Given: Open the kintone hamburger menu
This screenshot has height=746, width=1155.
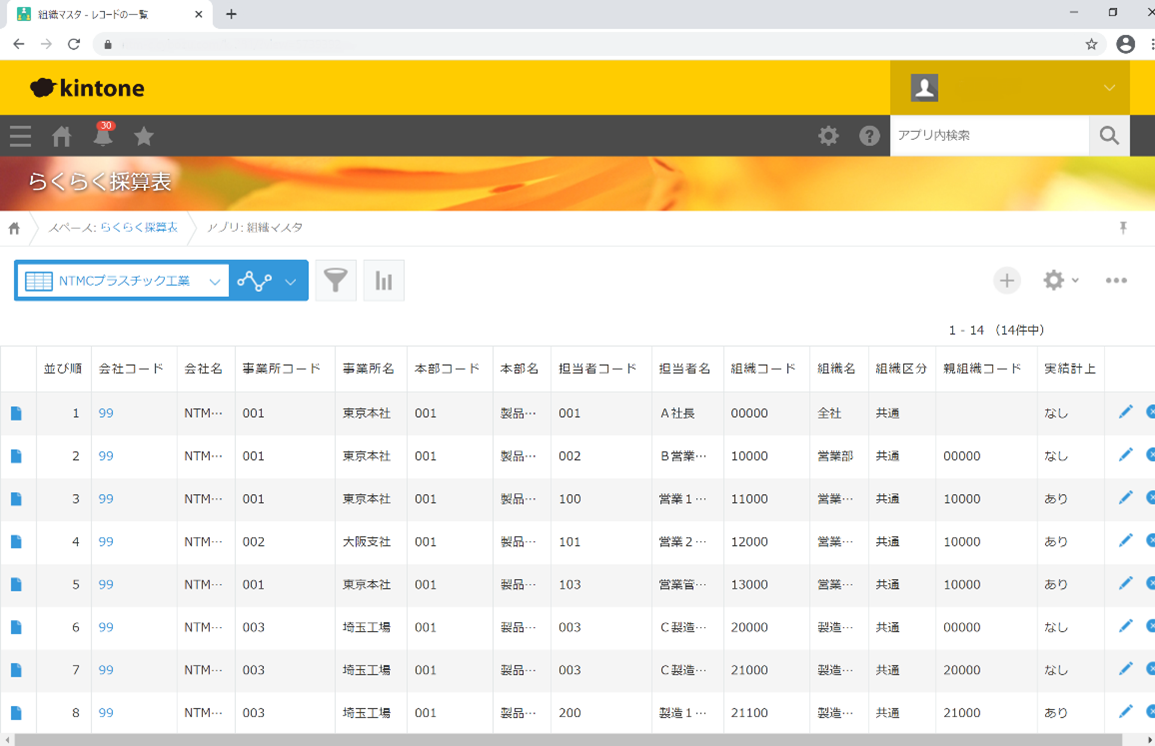Looking at the screenshot, I should click(21, 136).
